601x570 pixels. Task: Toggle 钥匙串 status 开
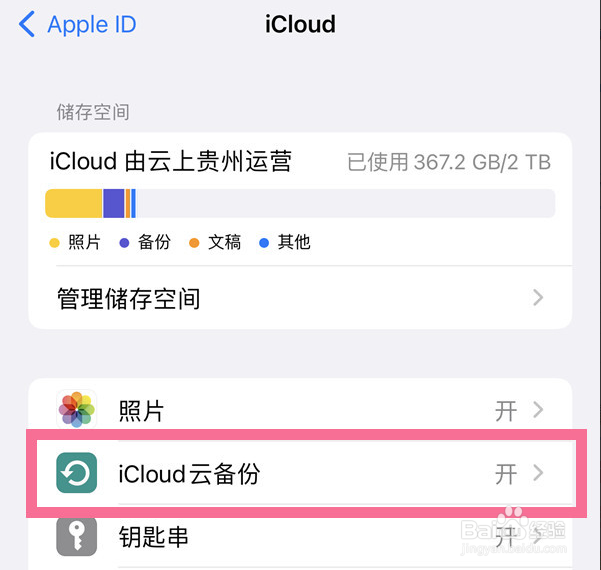click(506, 536)
